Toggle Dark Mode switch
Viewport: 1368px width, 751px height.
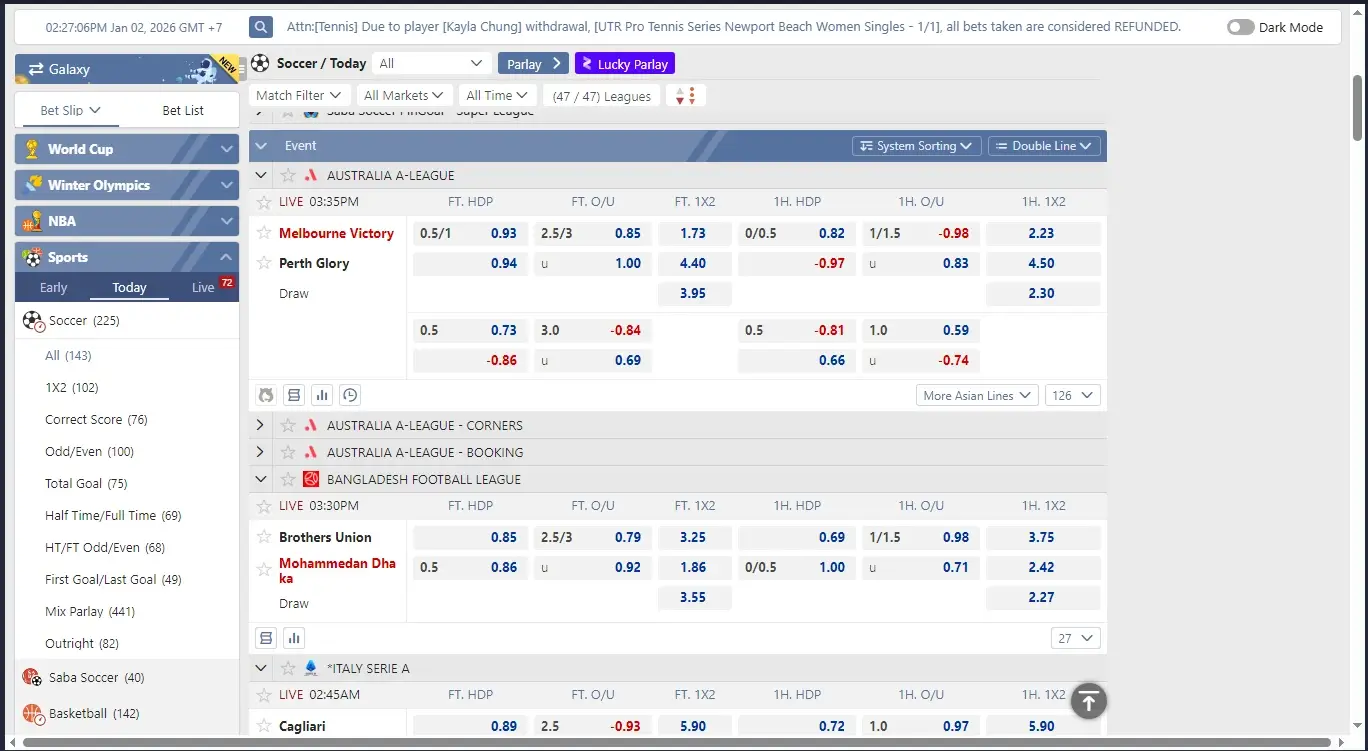coord(1240,27)
